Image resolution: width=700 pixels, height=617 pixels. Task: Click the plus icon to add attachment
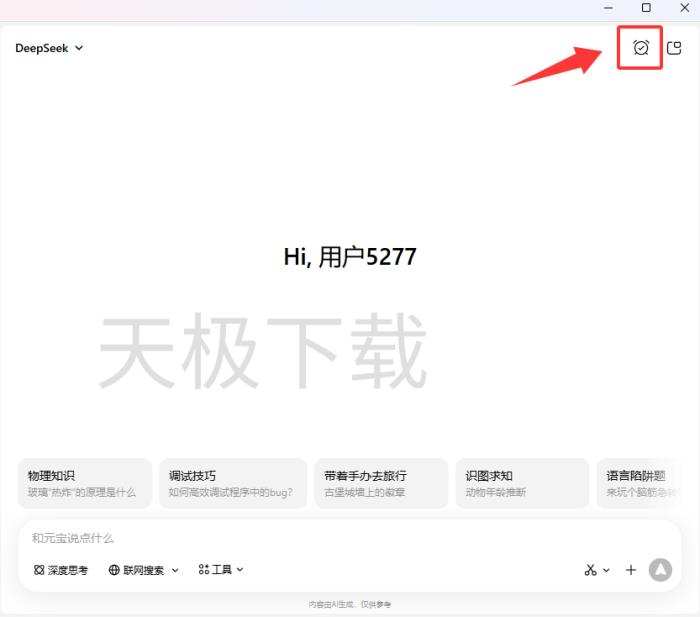point(631,570)
